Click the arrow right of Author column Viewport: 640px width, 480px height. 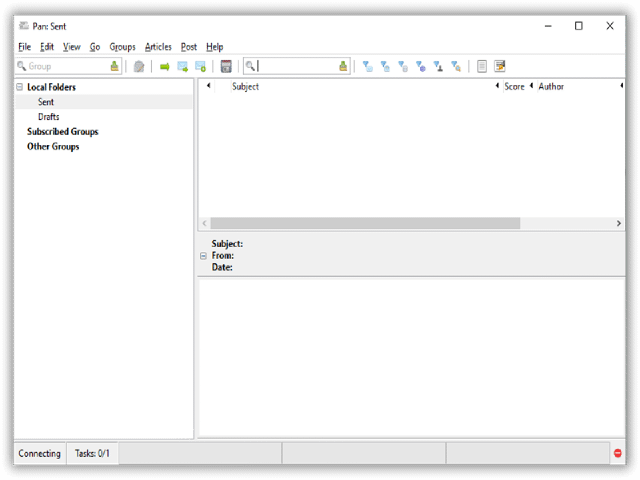coord(621,86)
